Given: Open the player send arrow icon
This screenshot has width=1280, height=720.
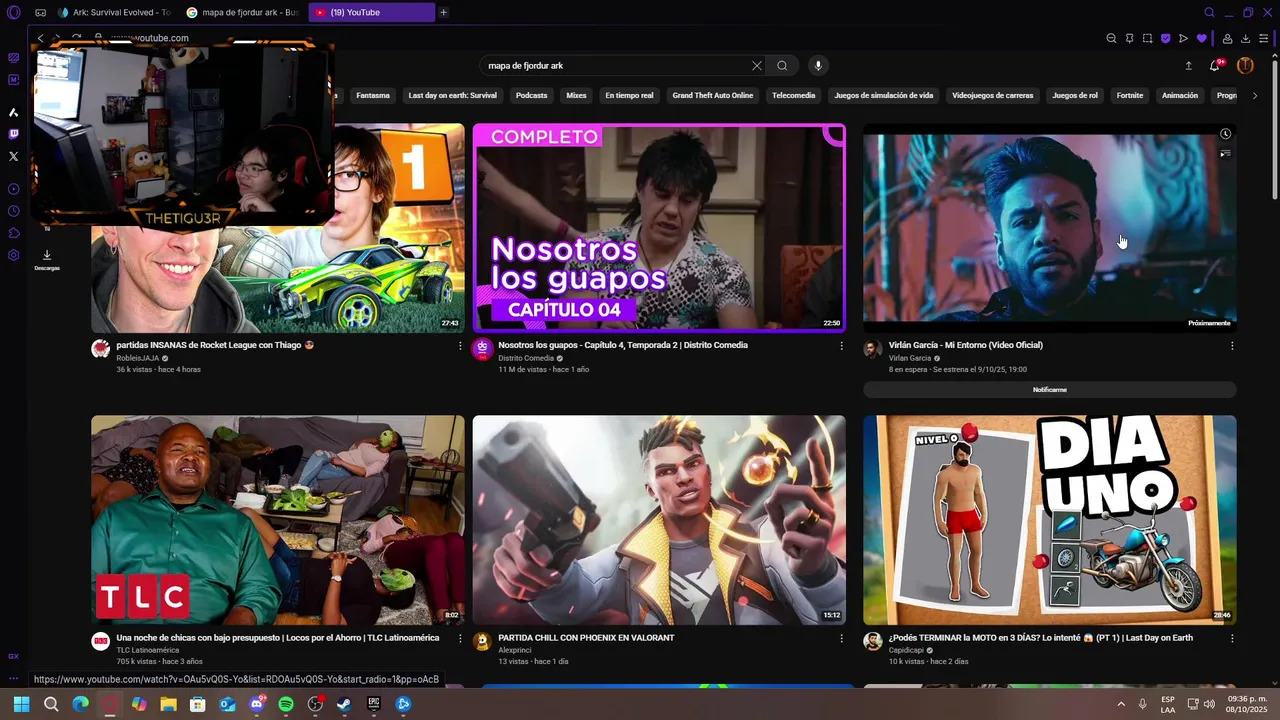Looking at the screenshot, I should pyautogui.click(x=1183, y=38).
